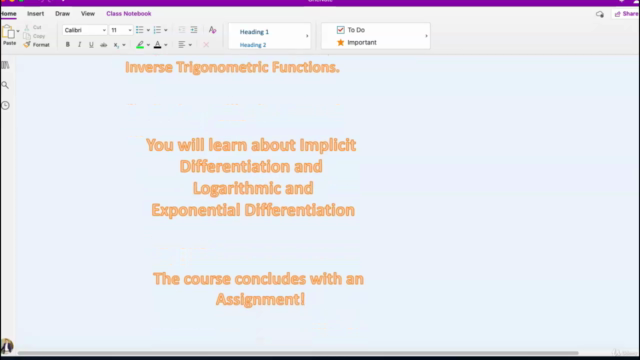Open recent notes clock icon

point(5,105)
